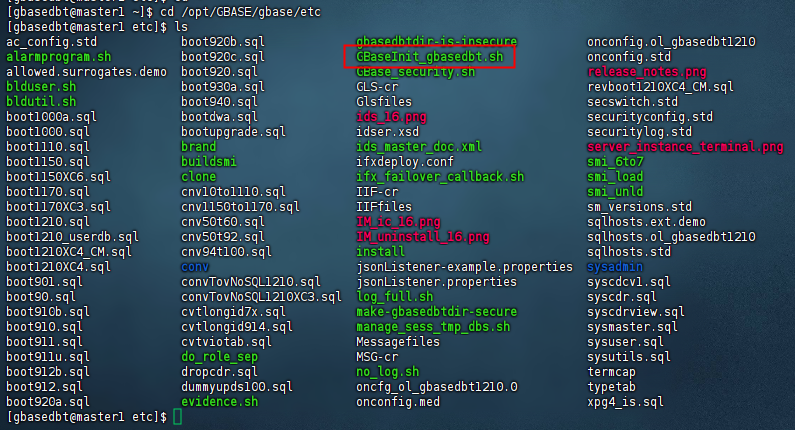Click bootupgrade.sql in the listing
The image size is (795, 430).
(233, 132)
